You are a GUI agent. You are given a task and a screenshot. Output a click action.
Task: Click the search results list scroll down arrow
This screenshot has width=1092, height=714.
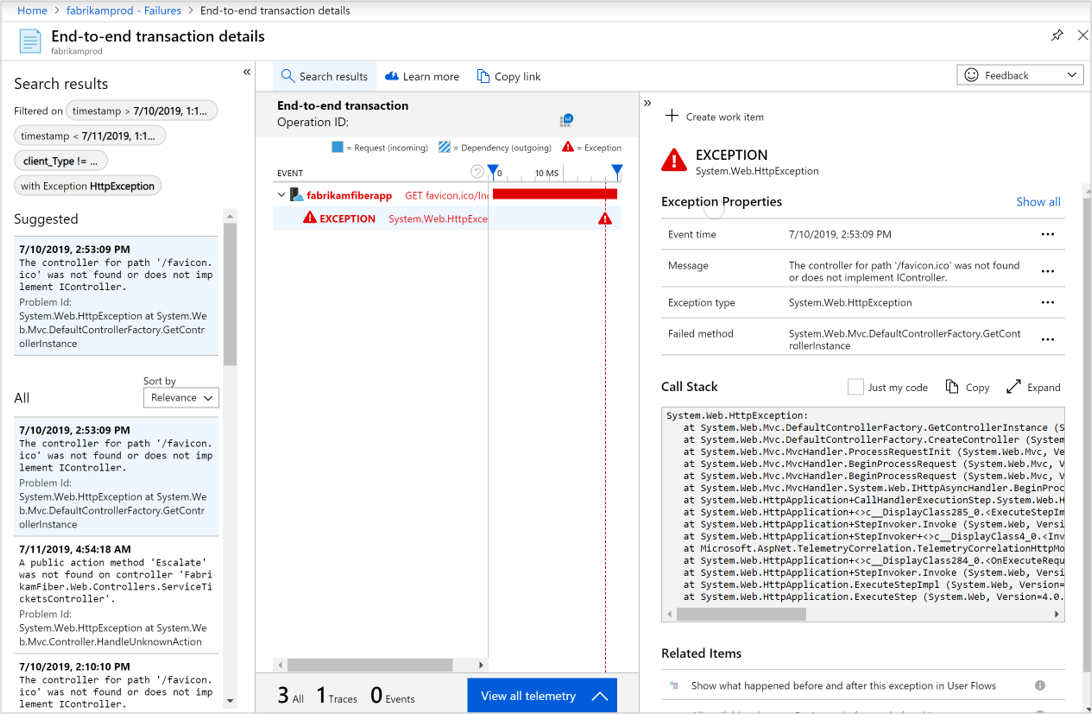pyautogui.click(x=231, y=701)
